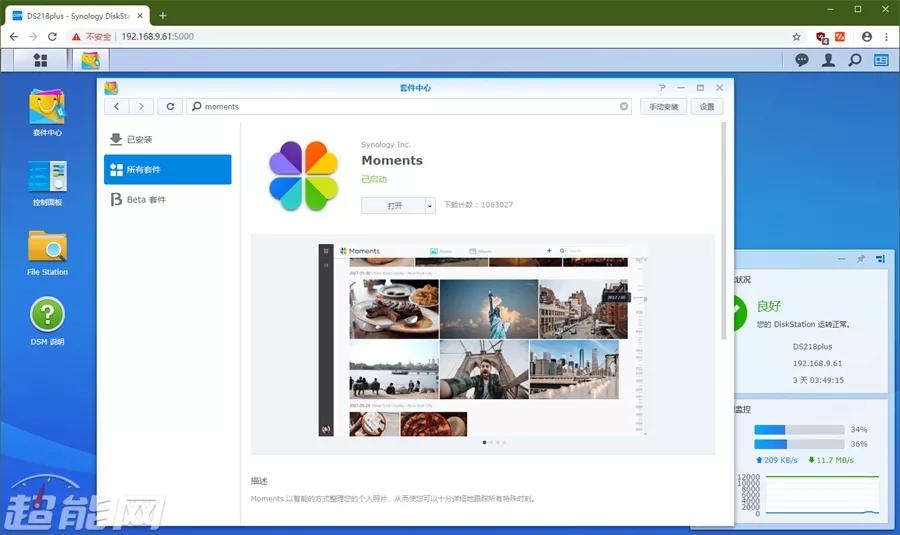Click the Moments app logo
Viewport: 900px width, 535px height.
click(x=303, y=176)
